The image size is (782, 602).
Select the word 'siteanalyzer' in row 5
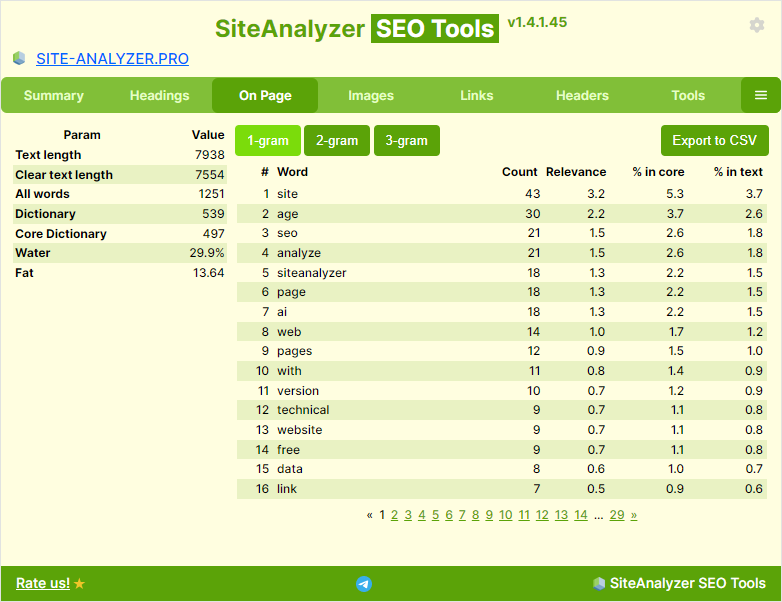click(x=312, y=273)
